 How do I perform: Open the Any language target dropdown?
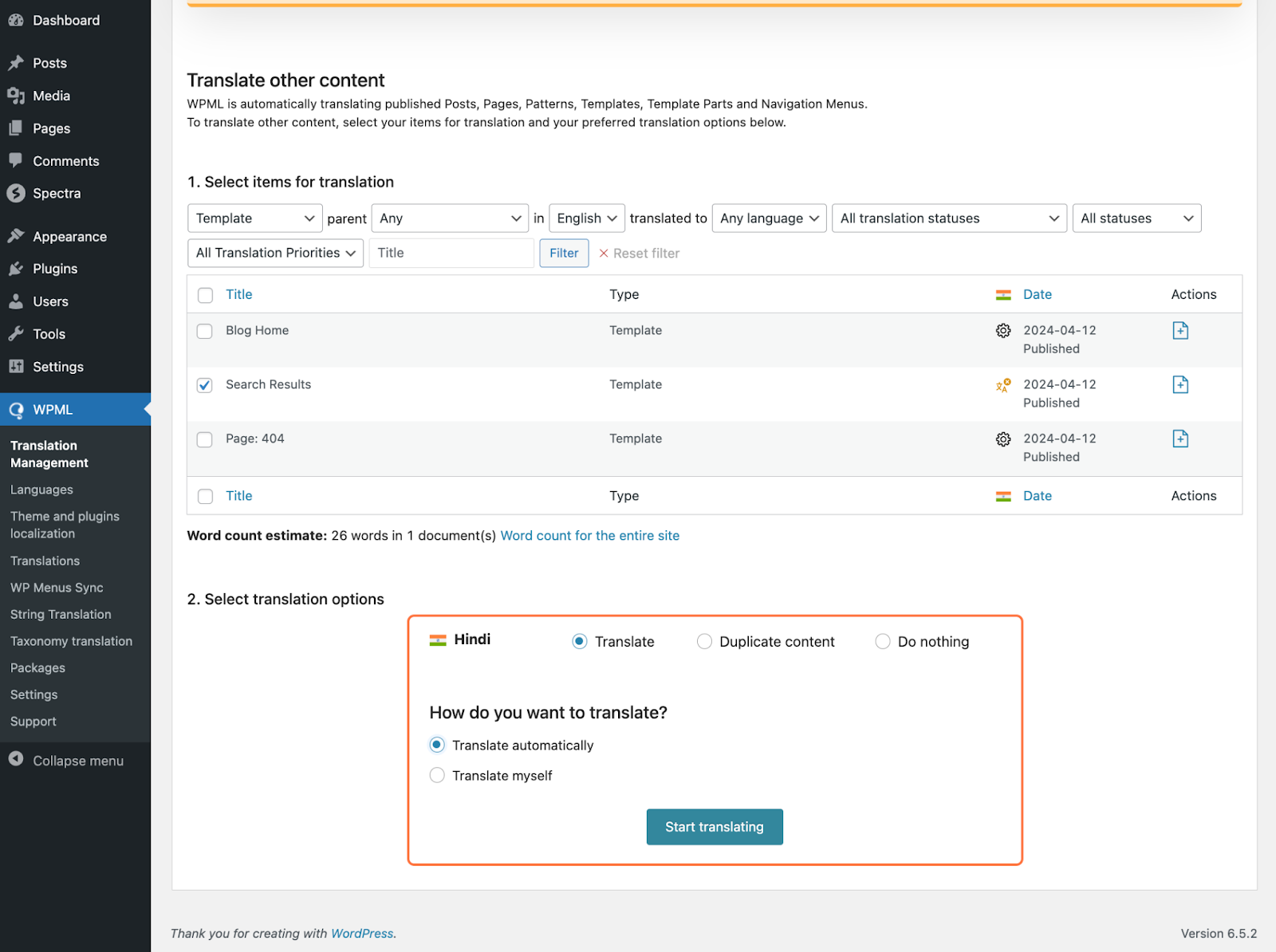point(770,218)
